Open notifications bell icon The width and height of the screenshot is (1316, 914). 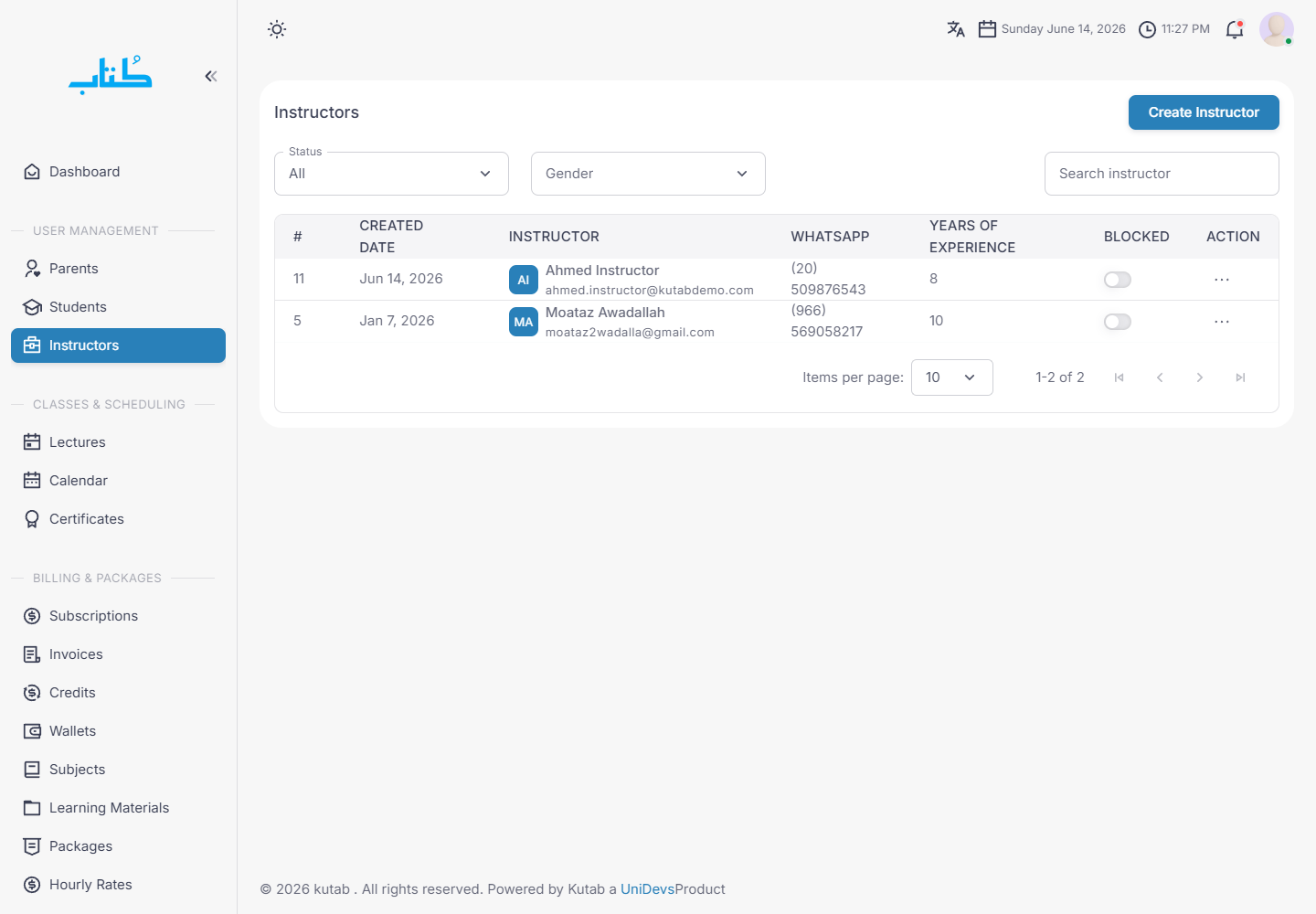(x=1235, y=29)
